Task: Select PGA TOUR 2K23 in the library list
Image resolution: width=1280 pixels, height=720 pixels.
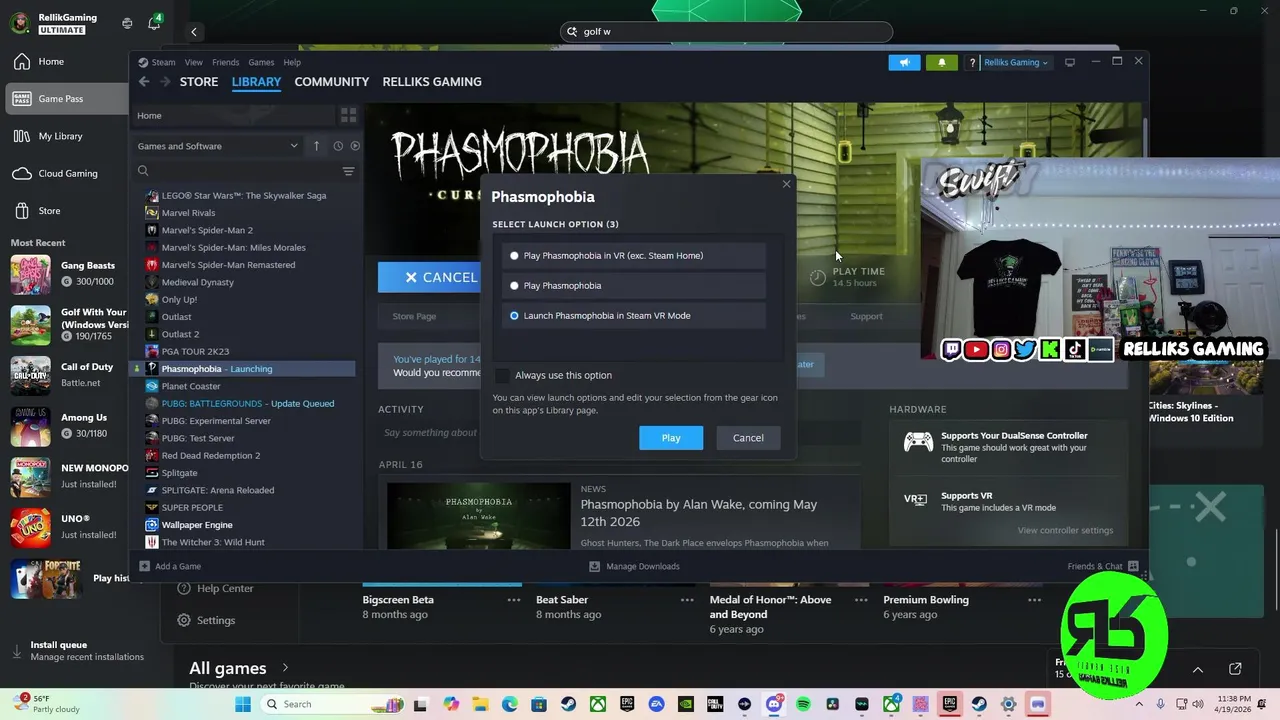Action: click(195, 351)
